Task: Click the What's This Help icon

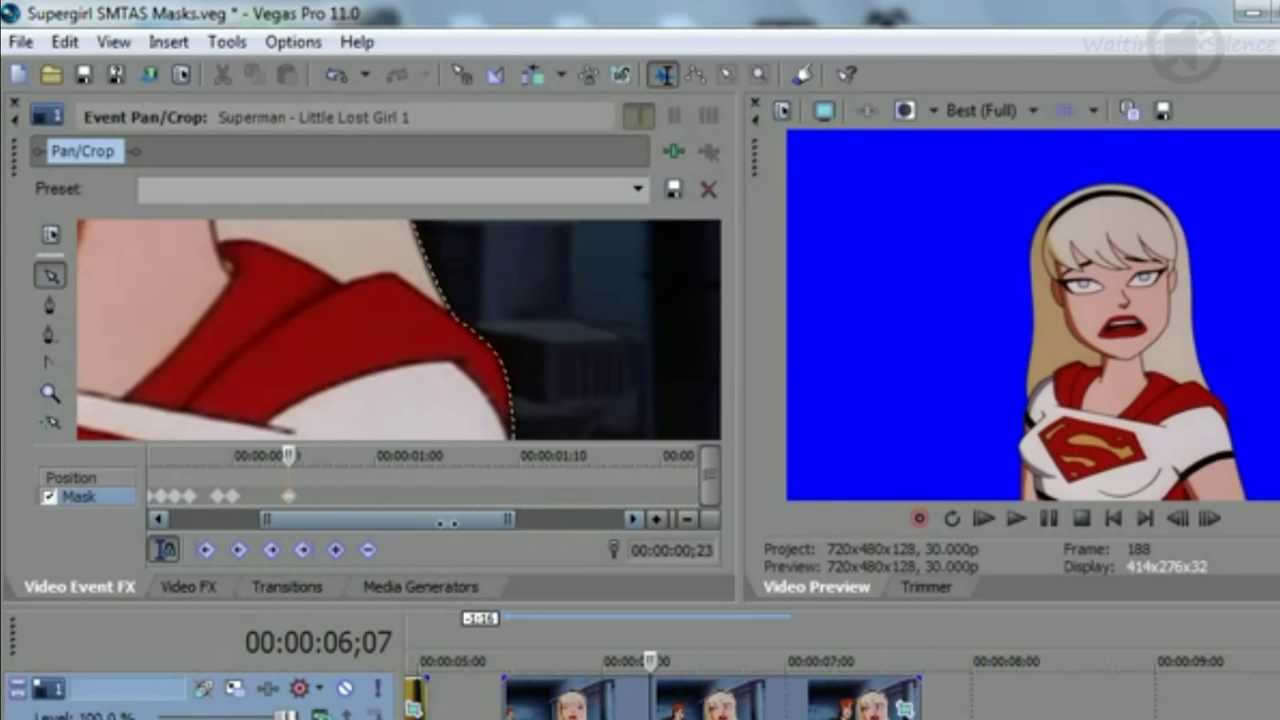Action: [x=846, y=75]
